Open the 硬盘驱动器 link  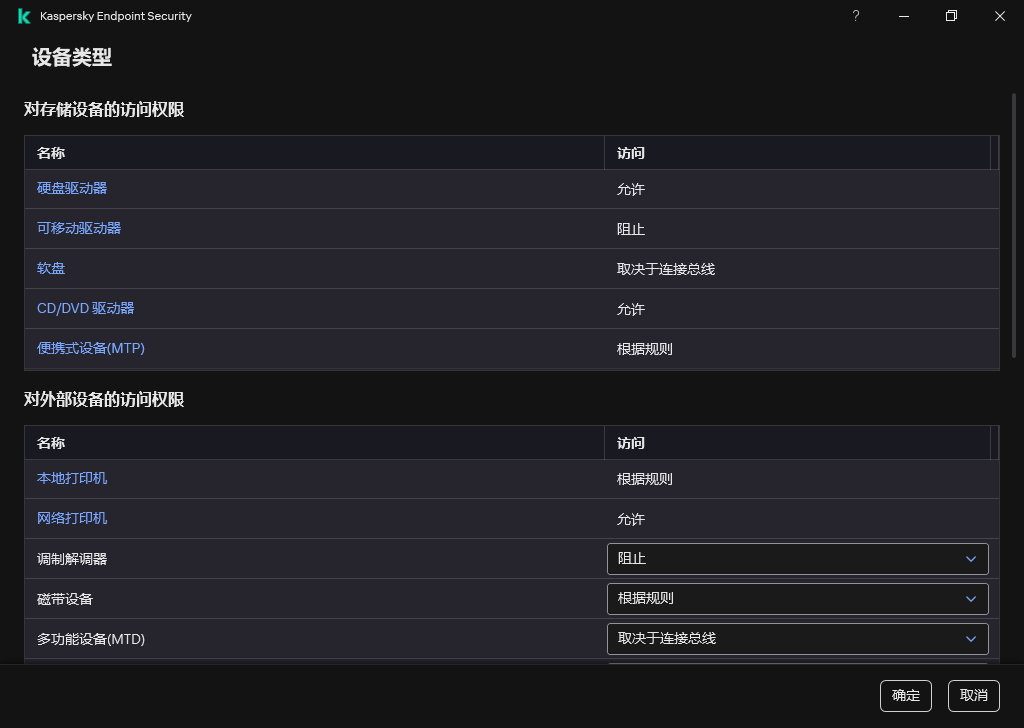(x=72, y=188)
